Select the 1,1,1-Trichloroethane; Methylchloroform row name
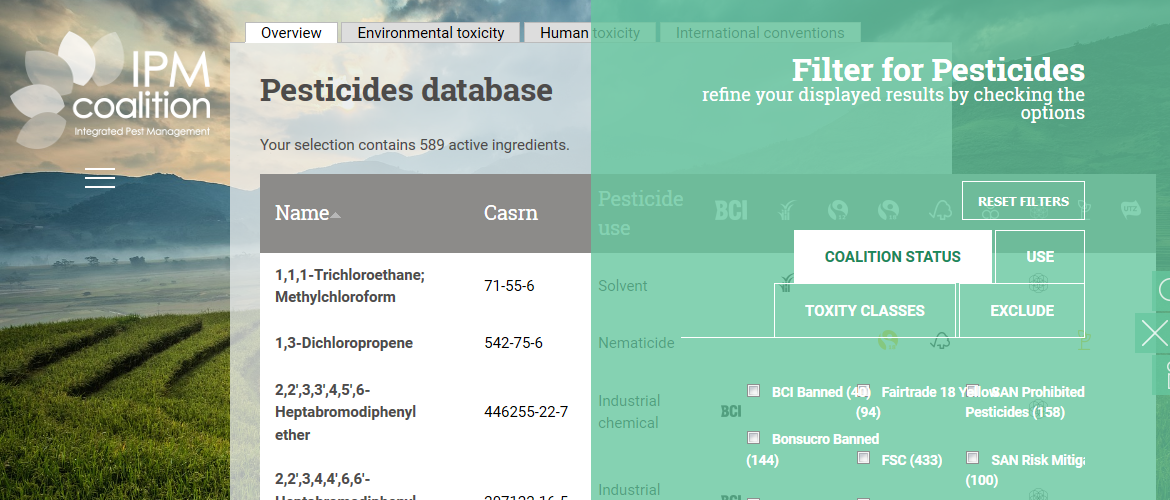Viewport: 1170px width, 500px height. tap(350, 286)
